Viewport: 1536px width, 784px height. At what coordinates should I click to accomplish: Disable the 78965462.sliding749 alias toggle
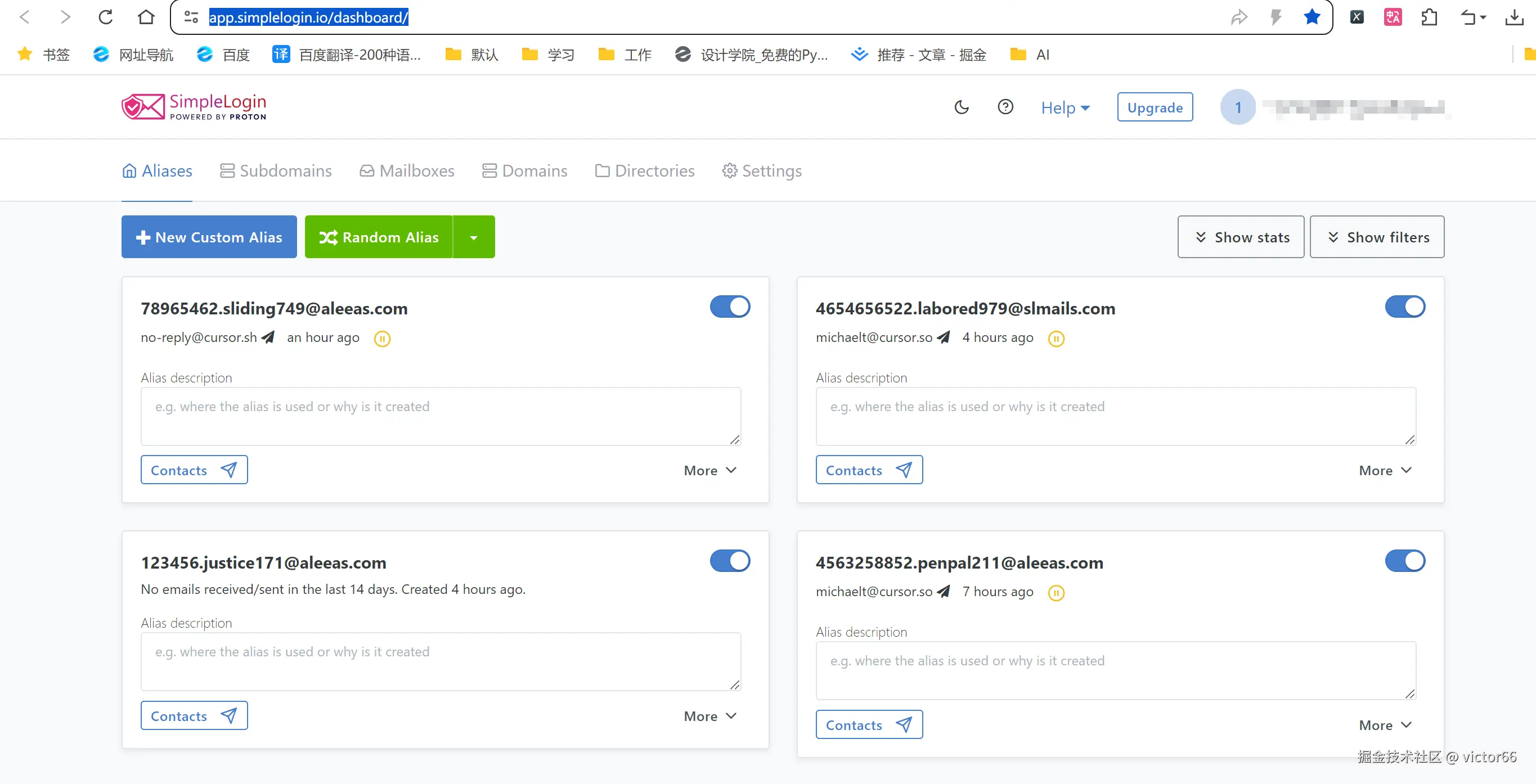tap(730, 307)
